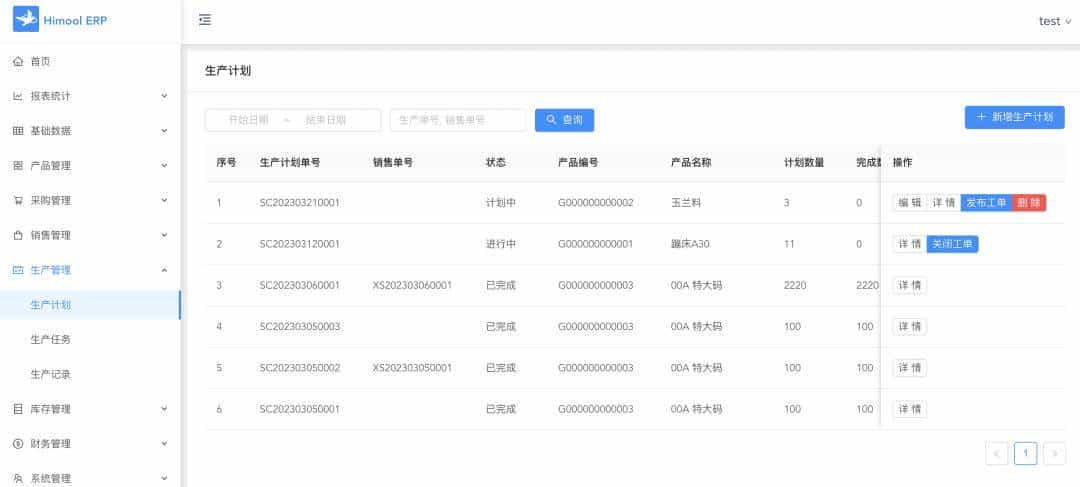Click 详情 for SC202303120001

pyautogui.click(x=909, y=244)
